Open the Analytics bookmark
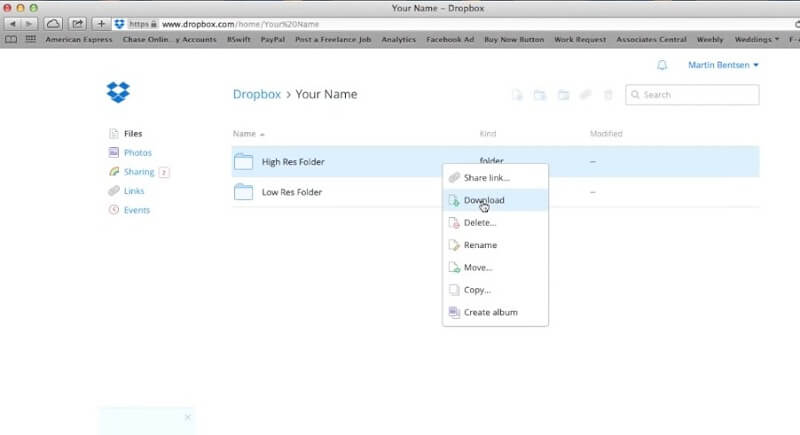800x435 pixels. [398, 39]
